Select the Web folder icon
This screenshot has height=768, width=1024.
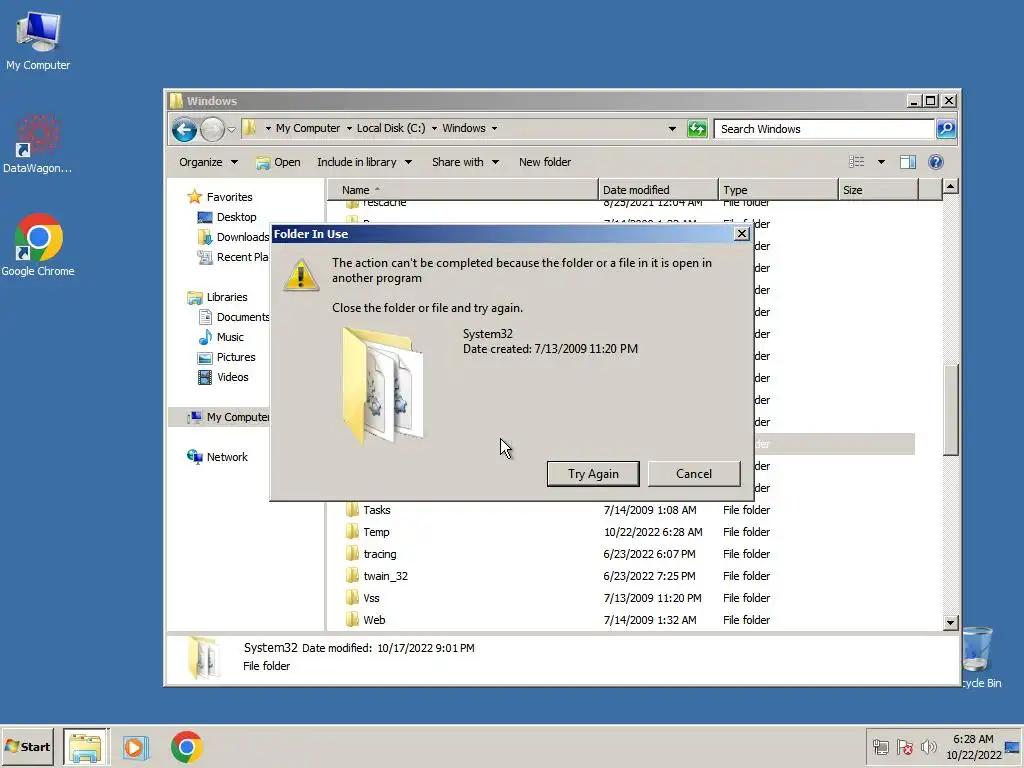(x=353, y=620)
